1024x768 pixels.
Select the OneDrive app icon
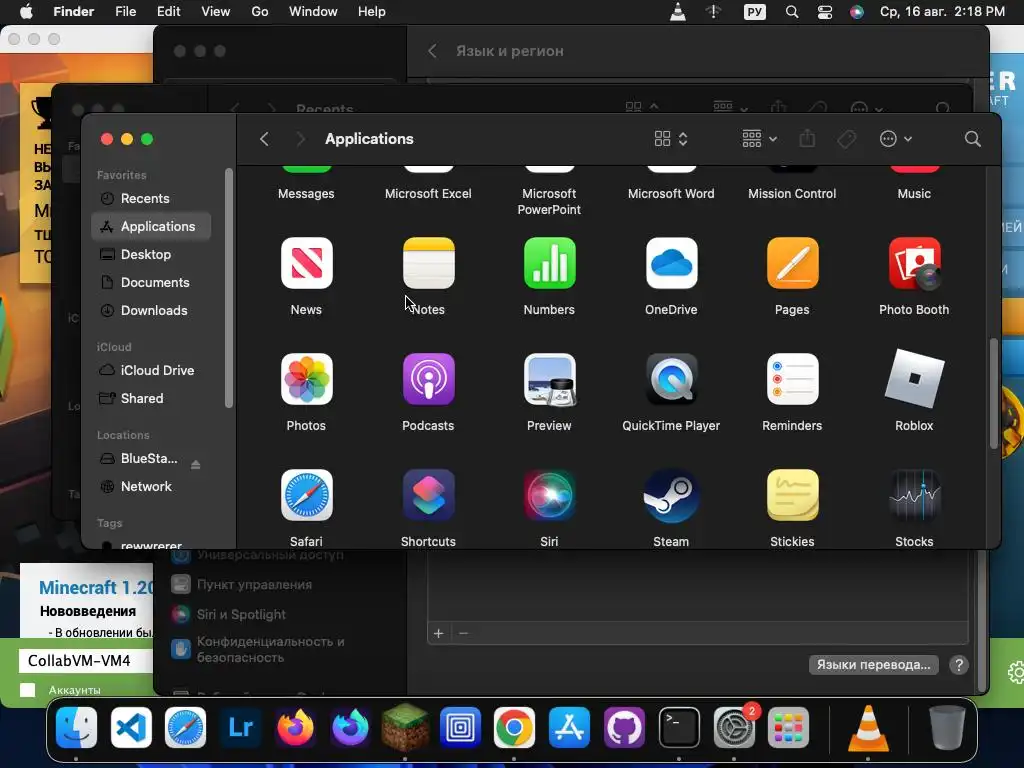(x=671, y=263)
